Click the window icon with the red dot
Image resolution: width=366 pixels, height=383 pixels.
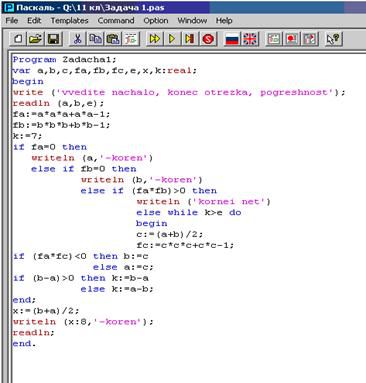tap(291, 39)
